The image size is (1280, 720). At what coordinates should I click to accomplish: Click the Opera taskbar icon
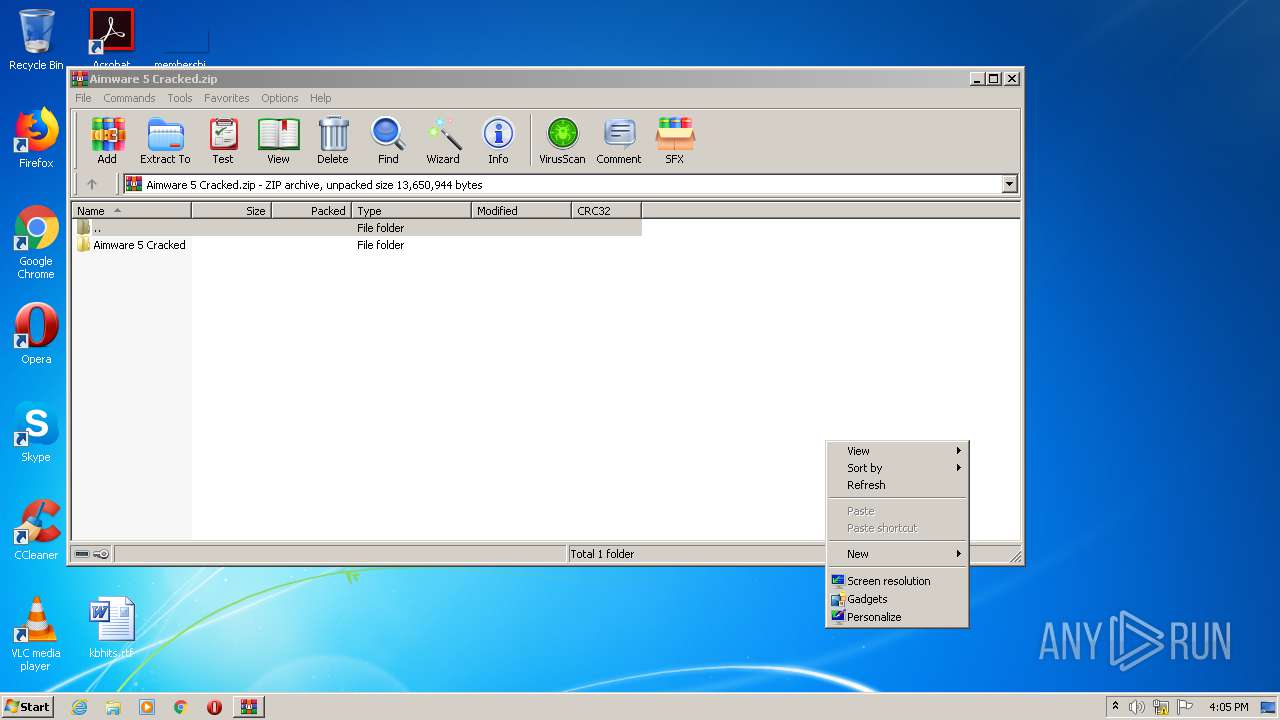(214, 707)
